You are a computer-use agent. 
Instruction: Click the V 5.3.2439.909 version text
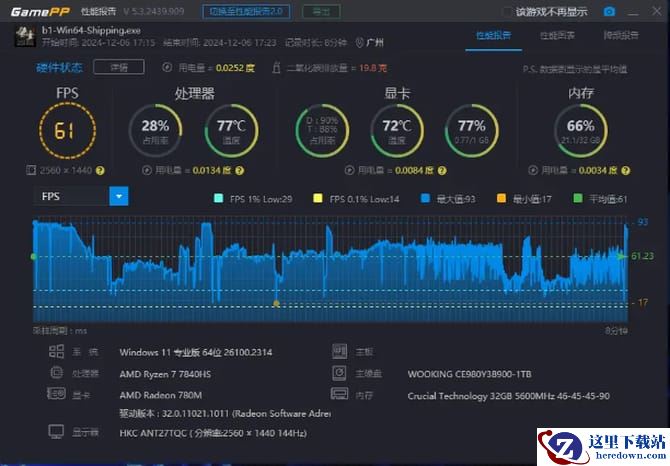click(x=154, y=12)
